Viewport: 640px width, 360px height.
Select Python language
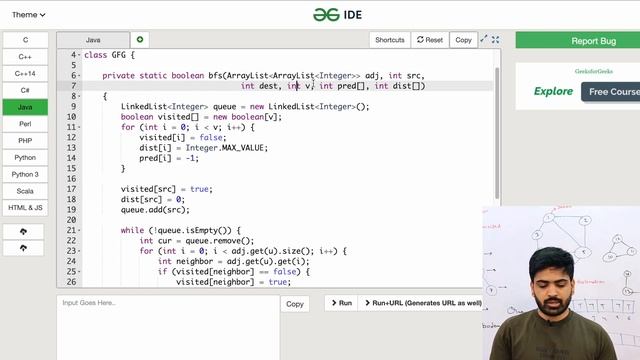[x=25, y=157]
